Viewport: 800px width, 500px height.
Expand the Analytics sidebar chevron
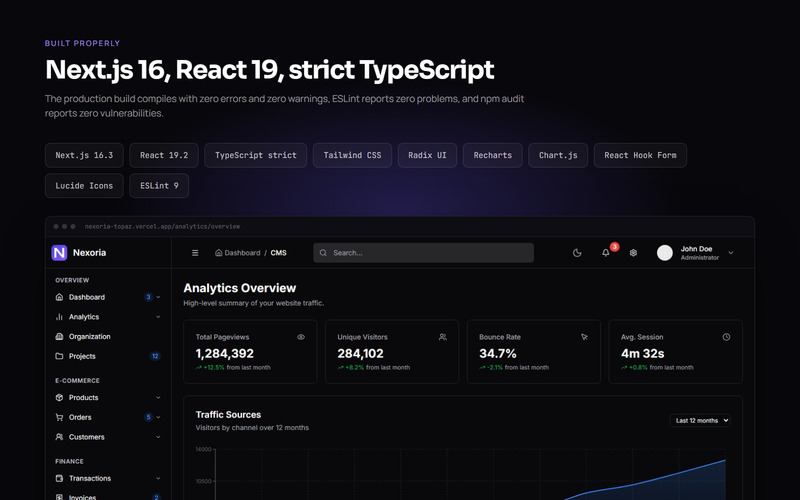pos(158,317)
